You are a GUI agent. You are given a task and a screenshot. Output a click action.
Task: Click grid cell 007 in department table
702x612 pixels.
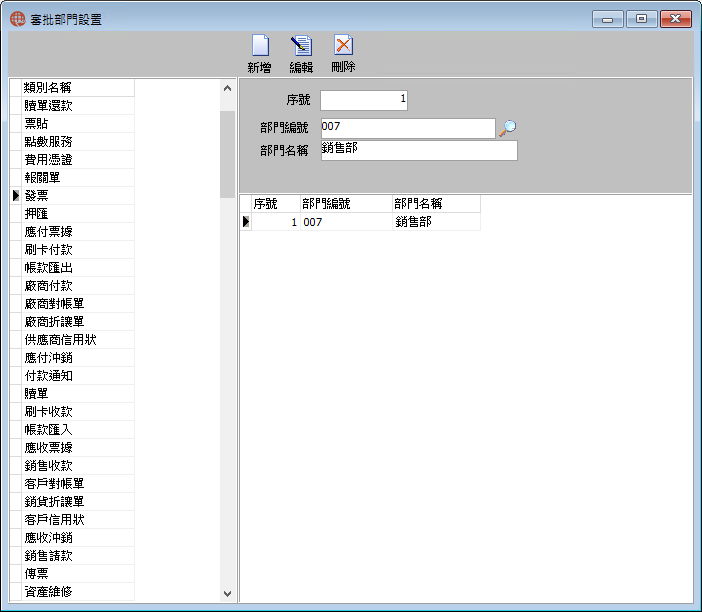coord(347,222)
